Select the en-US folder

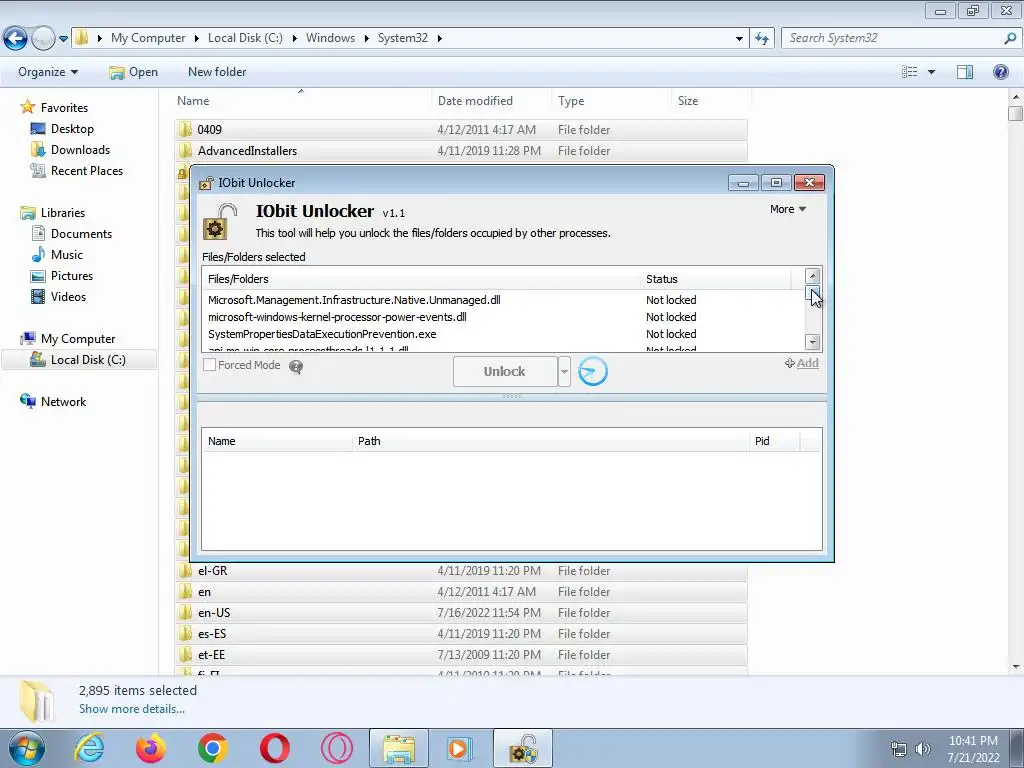tap(461, 613)
